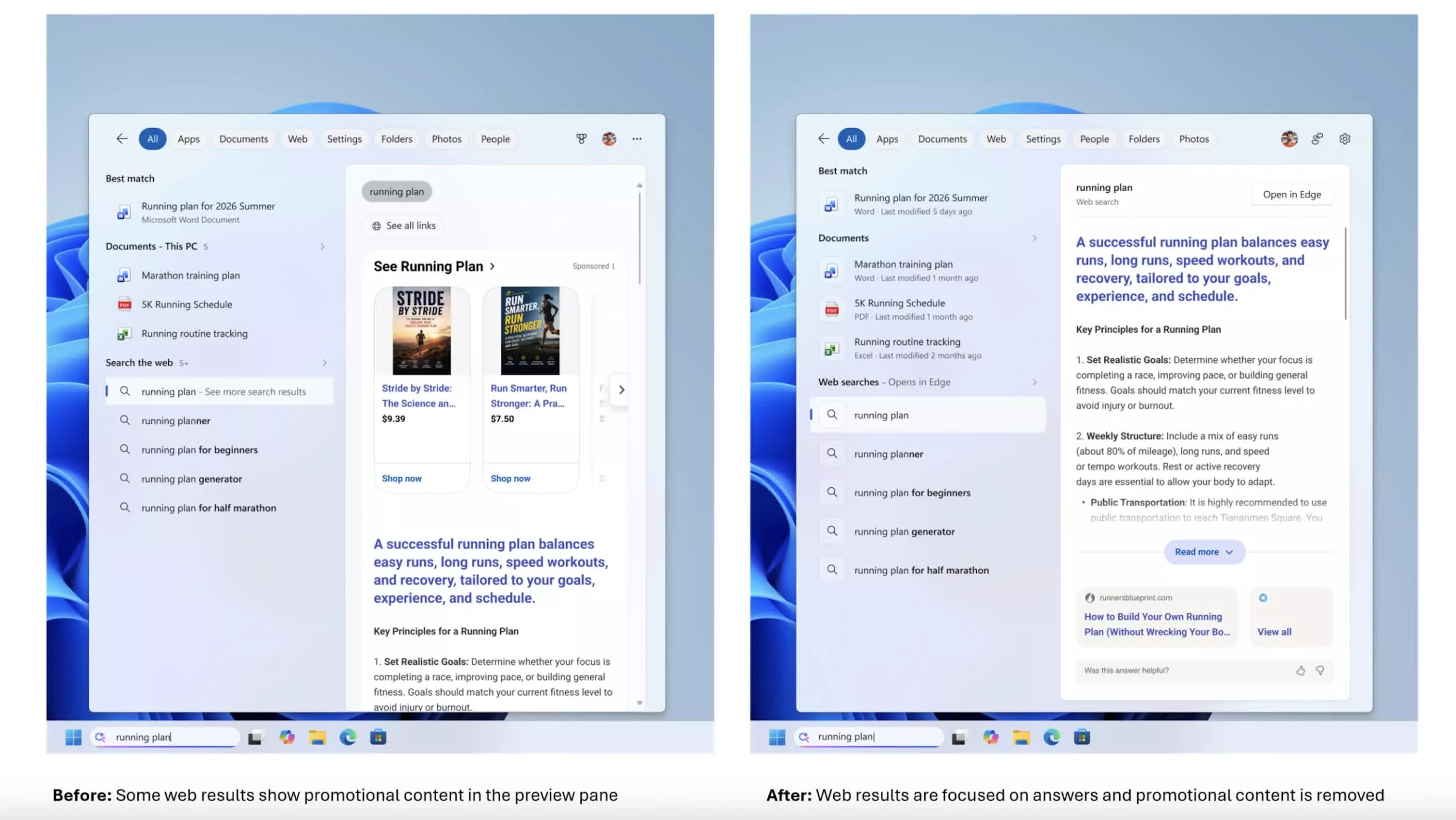
Task: Select running plan for half marathon in Before panel
Action: tap(219, 508)
